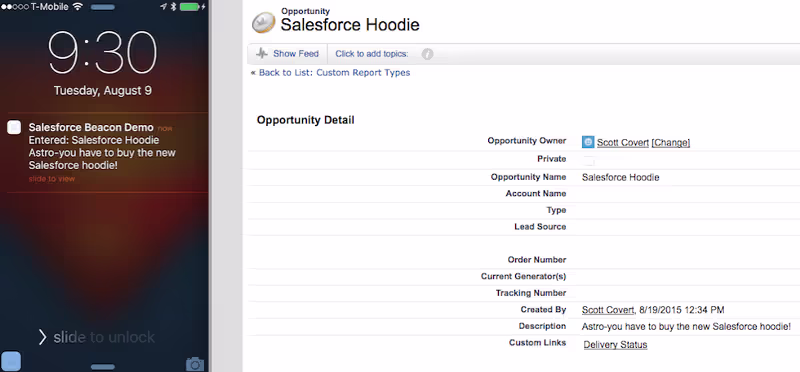
Task: Tap the Tuesday, August 9 date text
Action: click(x=103, y=91)
